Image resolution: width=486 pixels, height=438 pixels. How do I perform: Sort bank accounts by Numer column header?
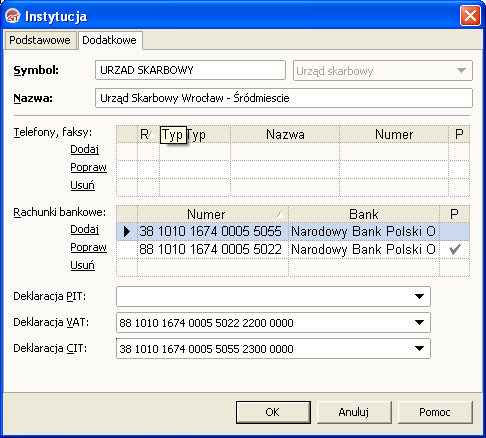(x=213, y=214)
